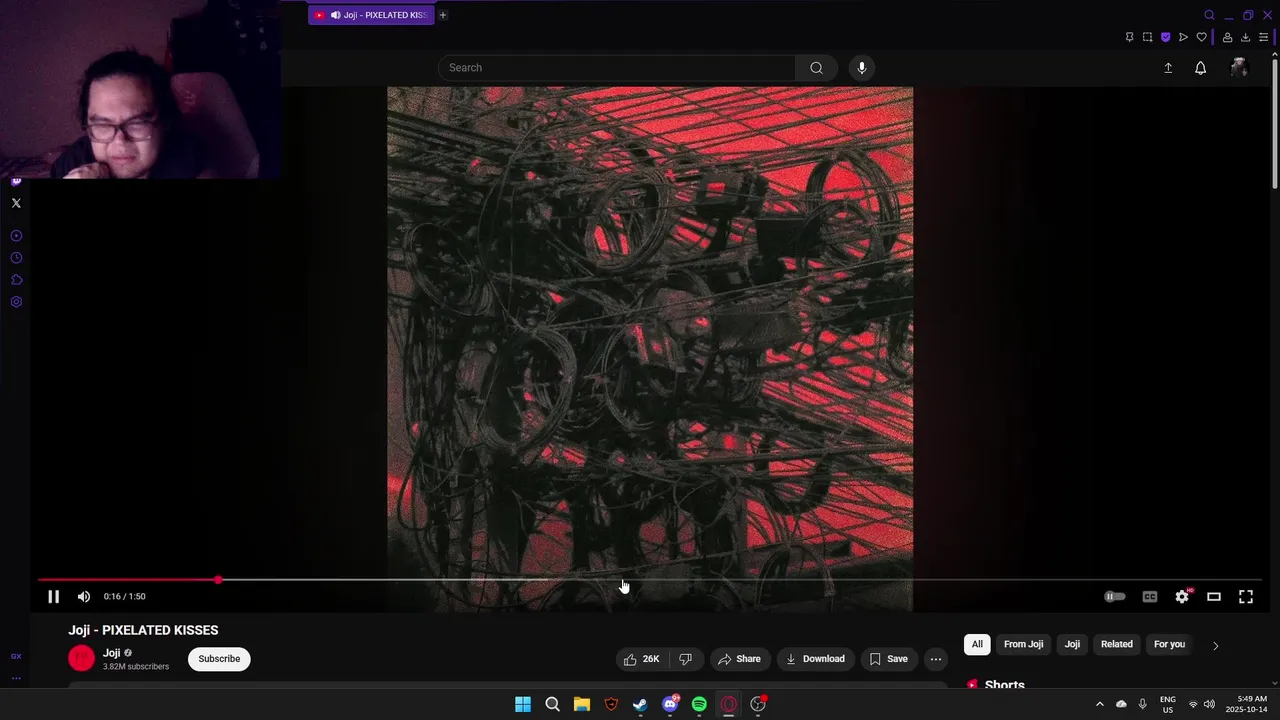
Task: Open a new browser tab
Action: tap(443, 15)
